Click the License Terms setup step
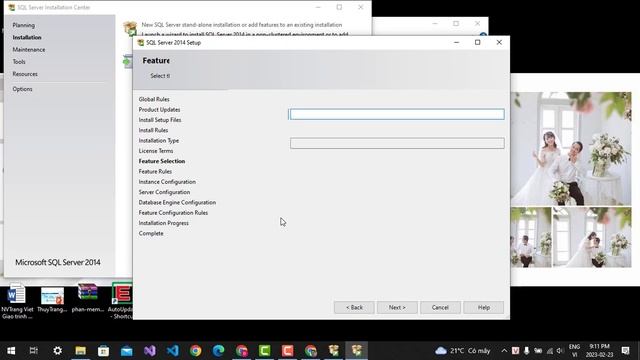The height and width of the screenshot is (360, 640). (156, 151)
